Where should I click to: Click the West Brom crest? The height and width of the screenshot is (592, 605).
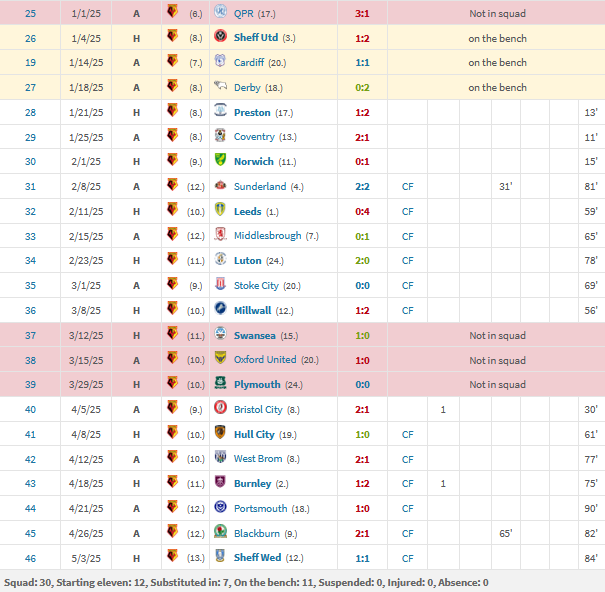(x=220, y=457)
